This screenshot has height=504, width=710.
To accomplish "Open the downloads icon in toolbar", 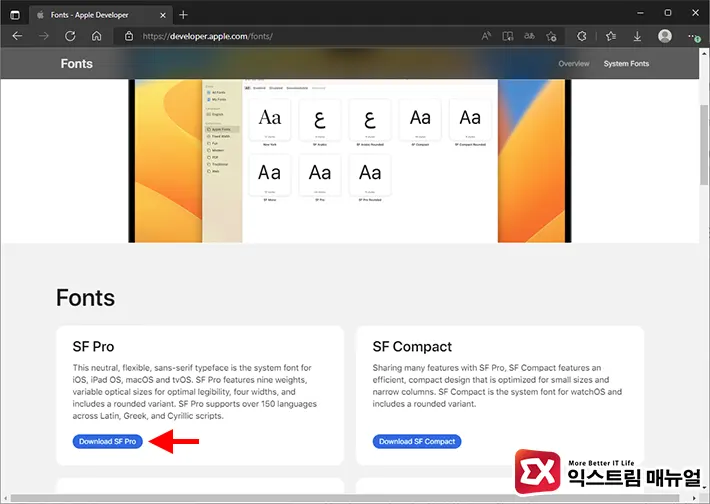I will click(x=638, y=36).
